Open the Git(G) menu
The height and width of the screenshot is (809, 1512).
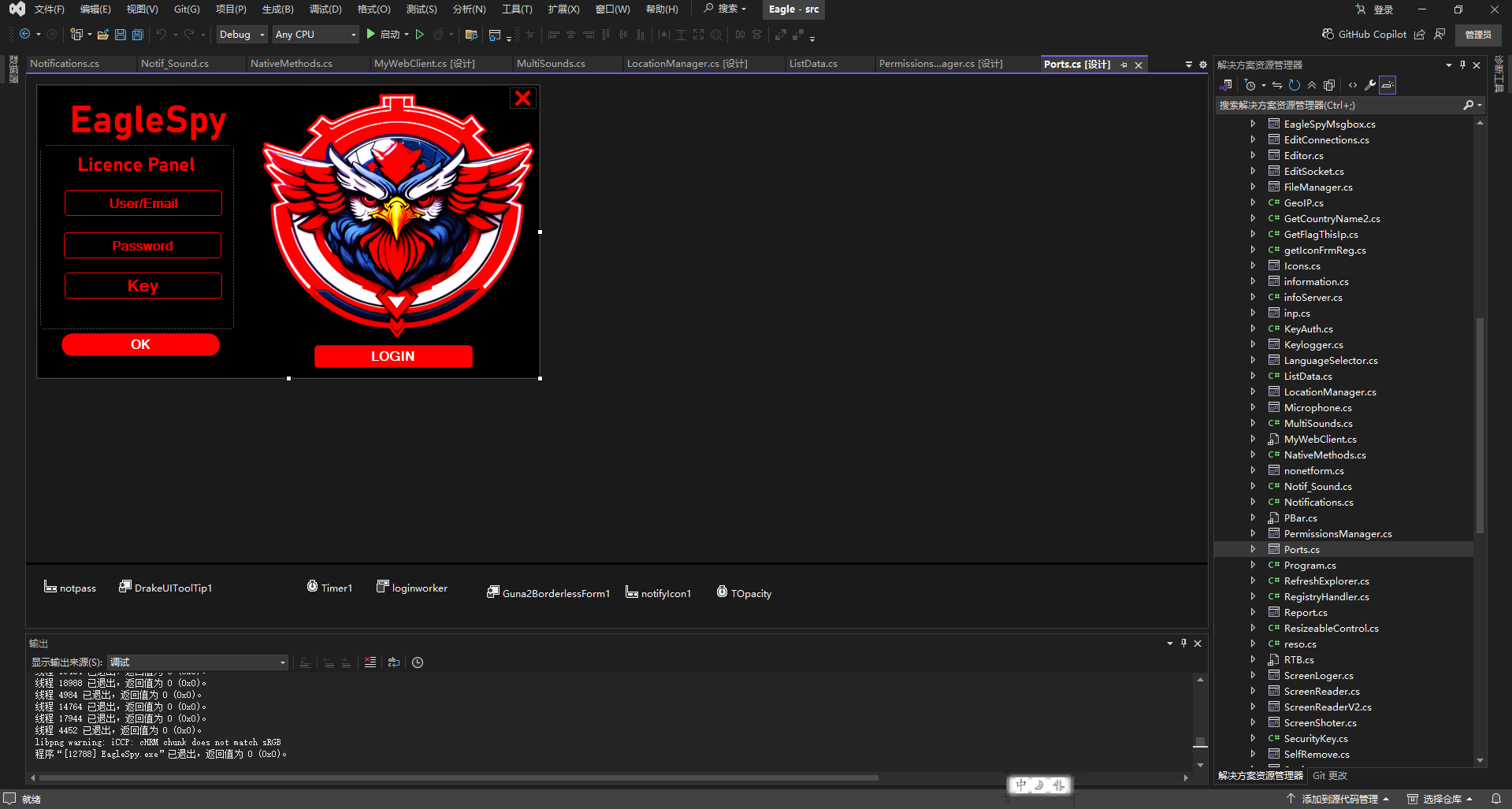(x=187, y=9)
